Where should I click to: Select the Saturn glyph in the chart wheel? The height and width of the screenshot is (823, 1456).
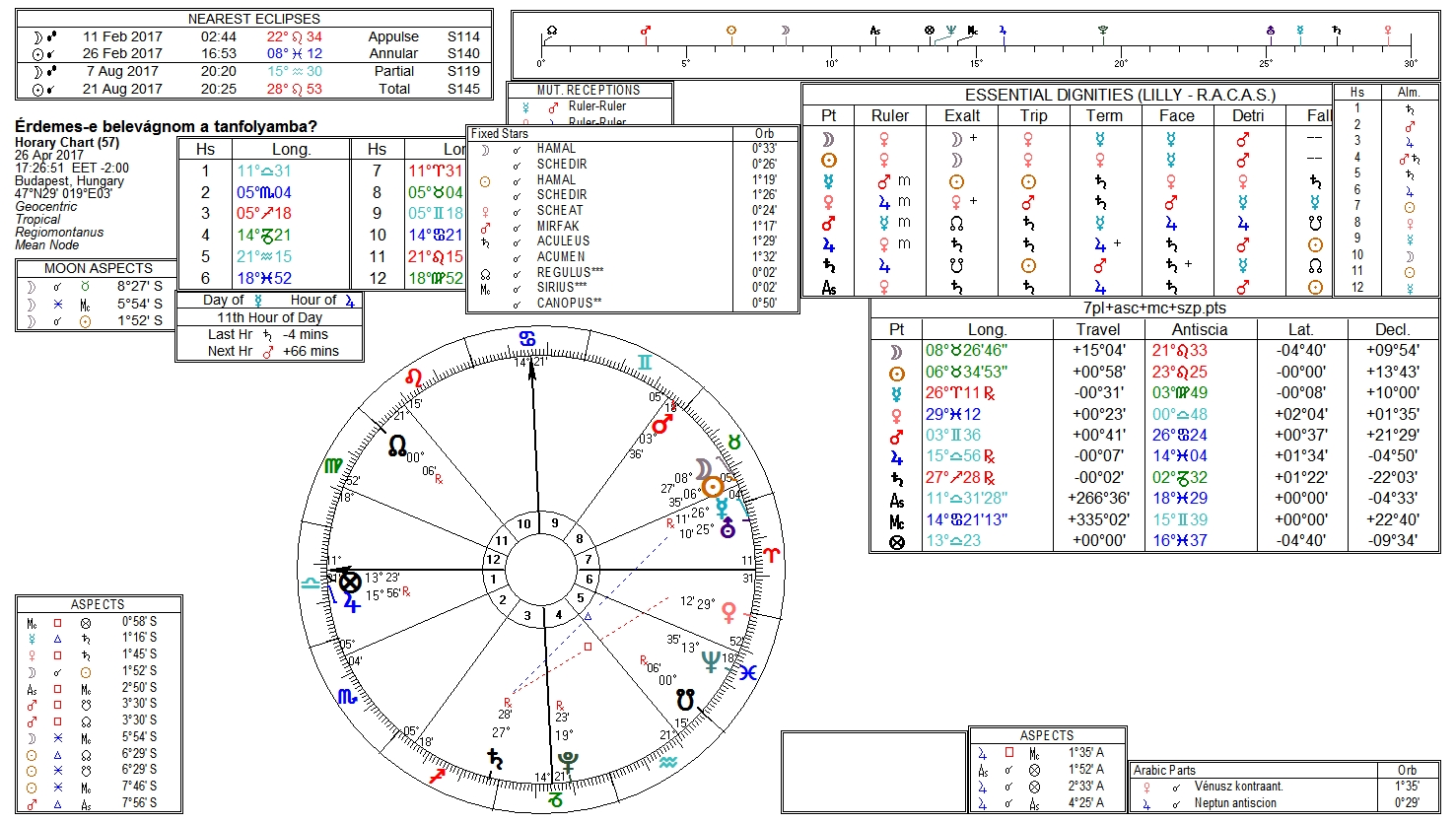pyautogui.click(x=494, y=758)
